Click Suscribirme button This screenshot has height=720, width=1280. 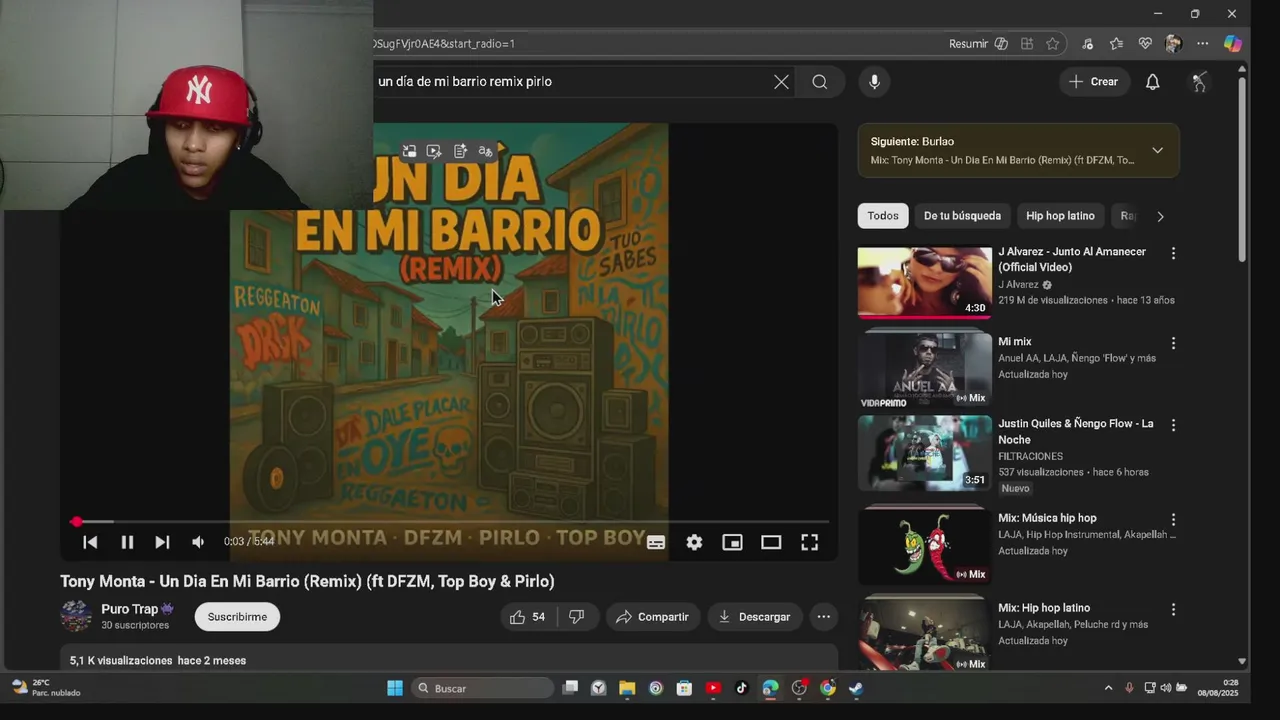click(237, 617)
